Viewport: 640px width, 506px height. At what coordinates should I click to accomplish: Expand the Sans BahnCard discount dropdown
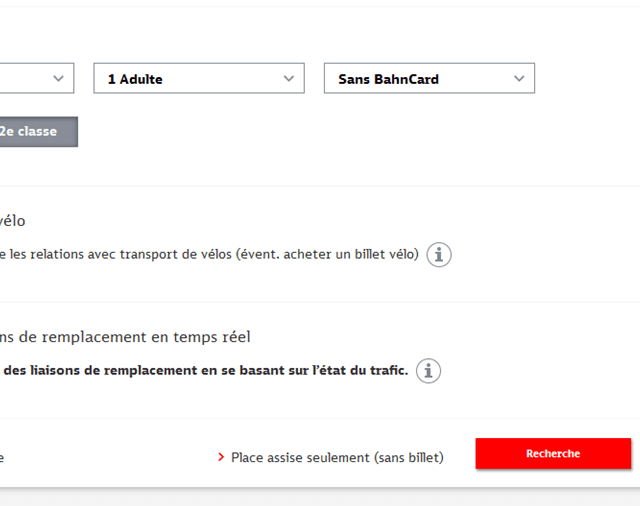click(x=429, y=78)
